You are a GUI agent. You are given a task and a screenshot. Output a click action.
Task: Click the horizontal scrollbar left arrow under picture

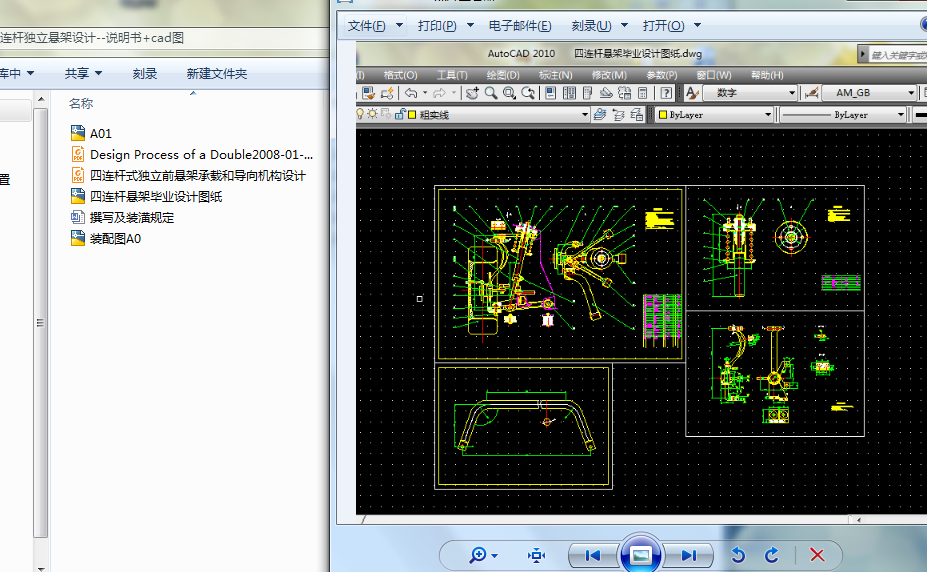coord(858,520)
